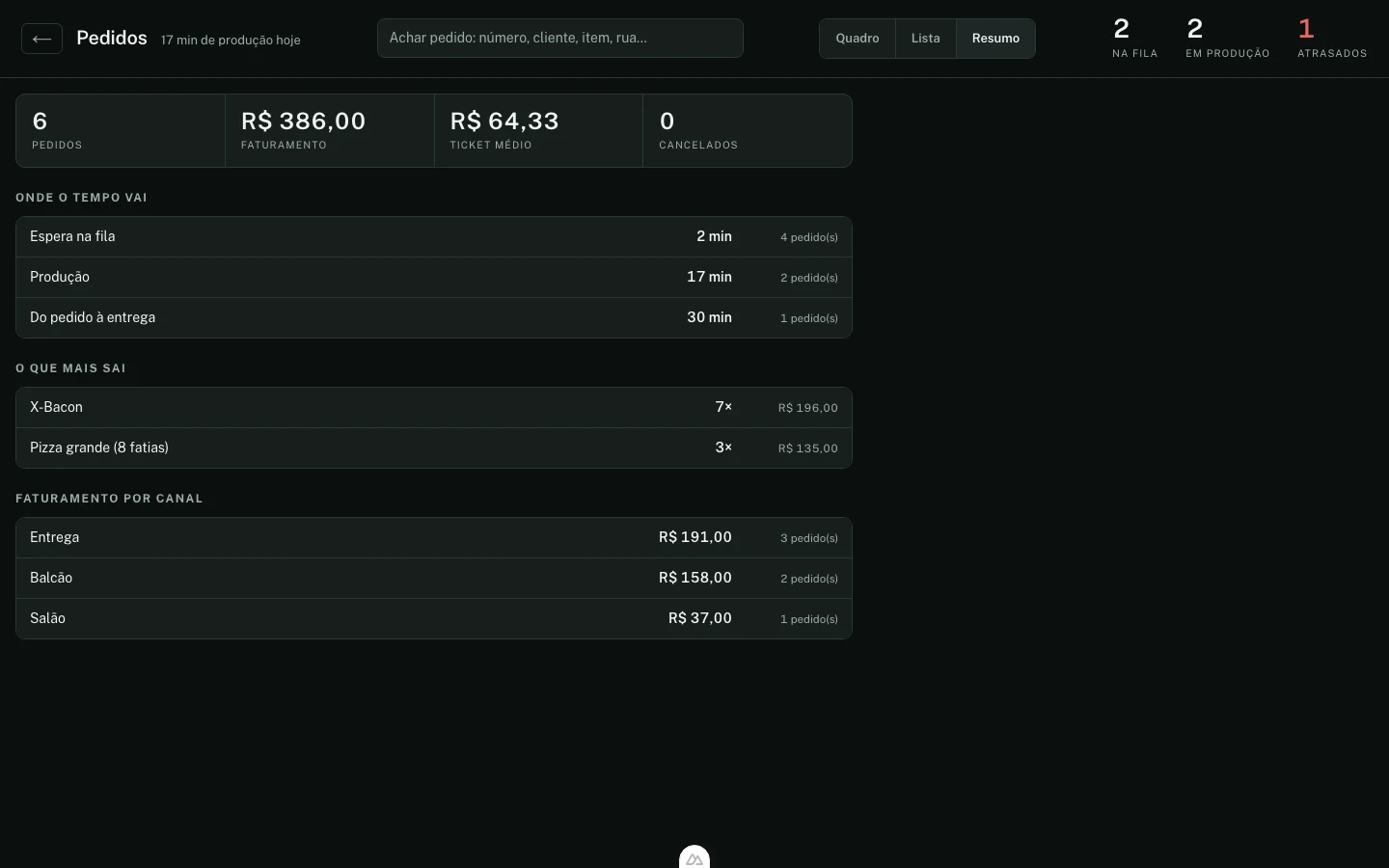Screen dimensions: 1389x868
Task: Click the R$ 196,00 amount
Action: [808, 408]
